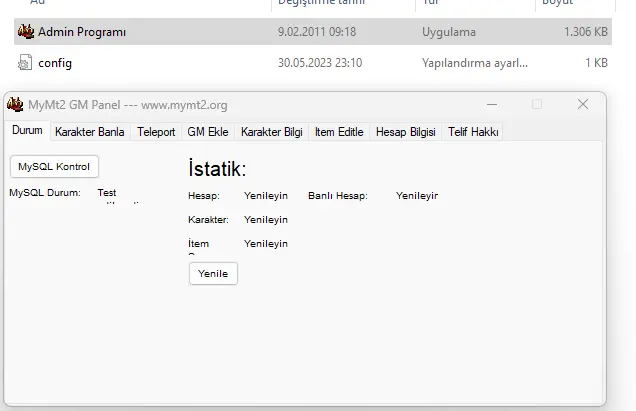
Task: Click the Hesap: label
Action: (x=204, y=196)
